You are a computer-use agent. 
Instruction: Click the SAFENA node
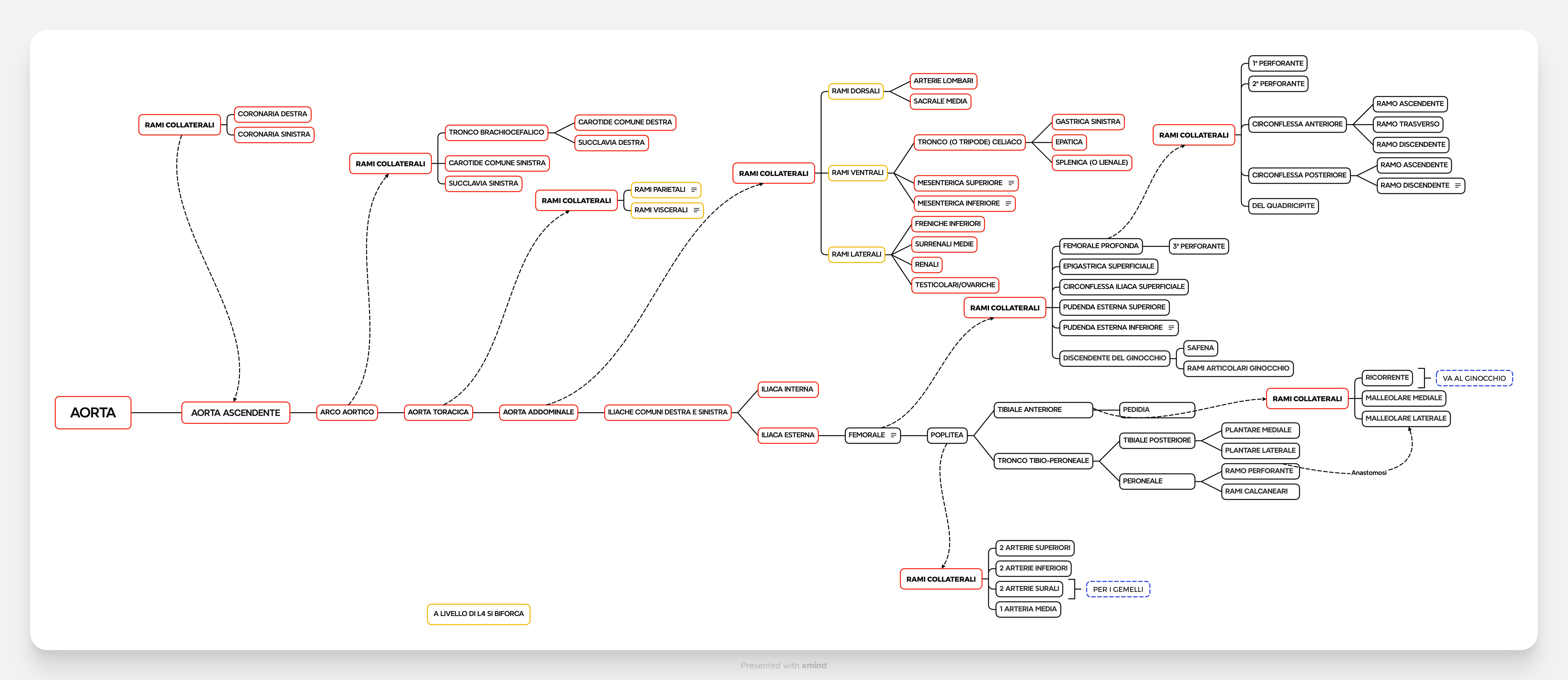click(1201, 348)
